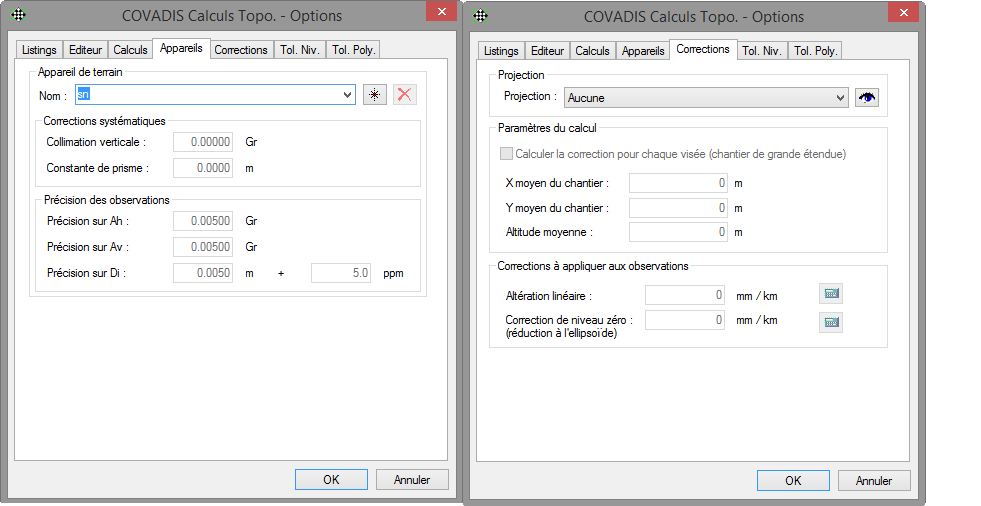Click the Altération linéaire value field
The width and height of the screenshot is (981, 506).
684,295
